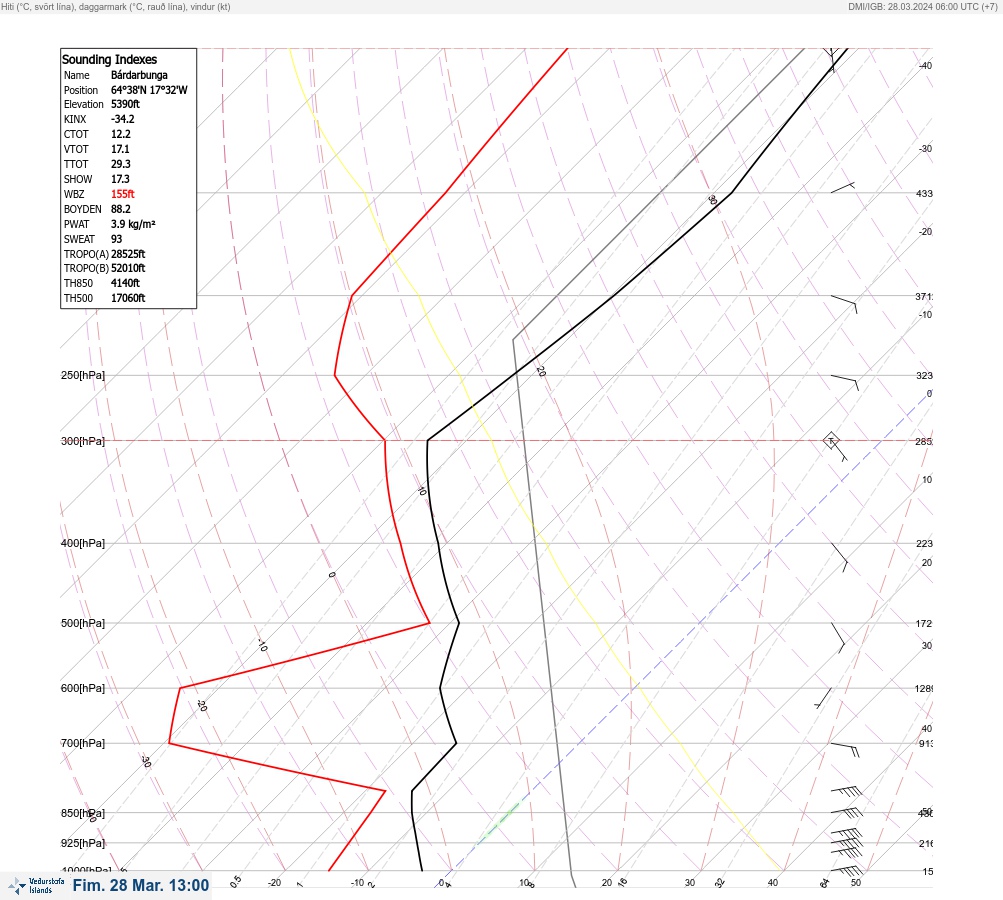Select the elevation value 5390ft
Screen dimensions: 1003x900
125,104
